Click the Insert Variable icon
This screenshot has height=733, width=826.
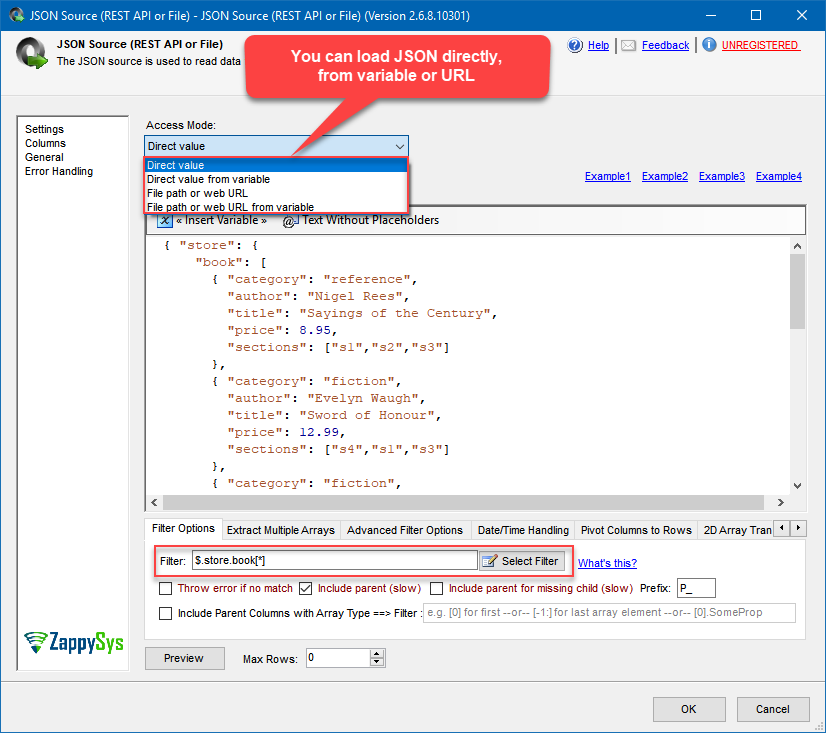coord(165,221)
